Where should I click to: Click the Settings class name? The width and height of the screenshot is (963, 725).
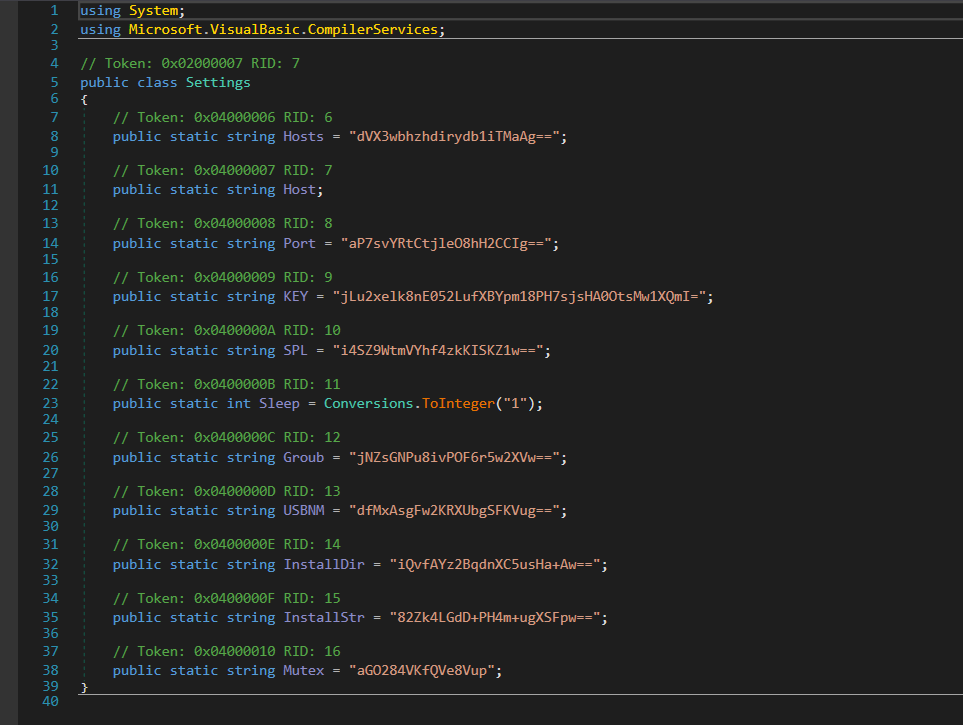click(218, 83)
